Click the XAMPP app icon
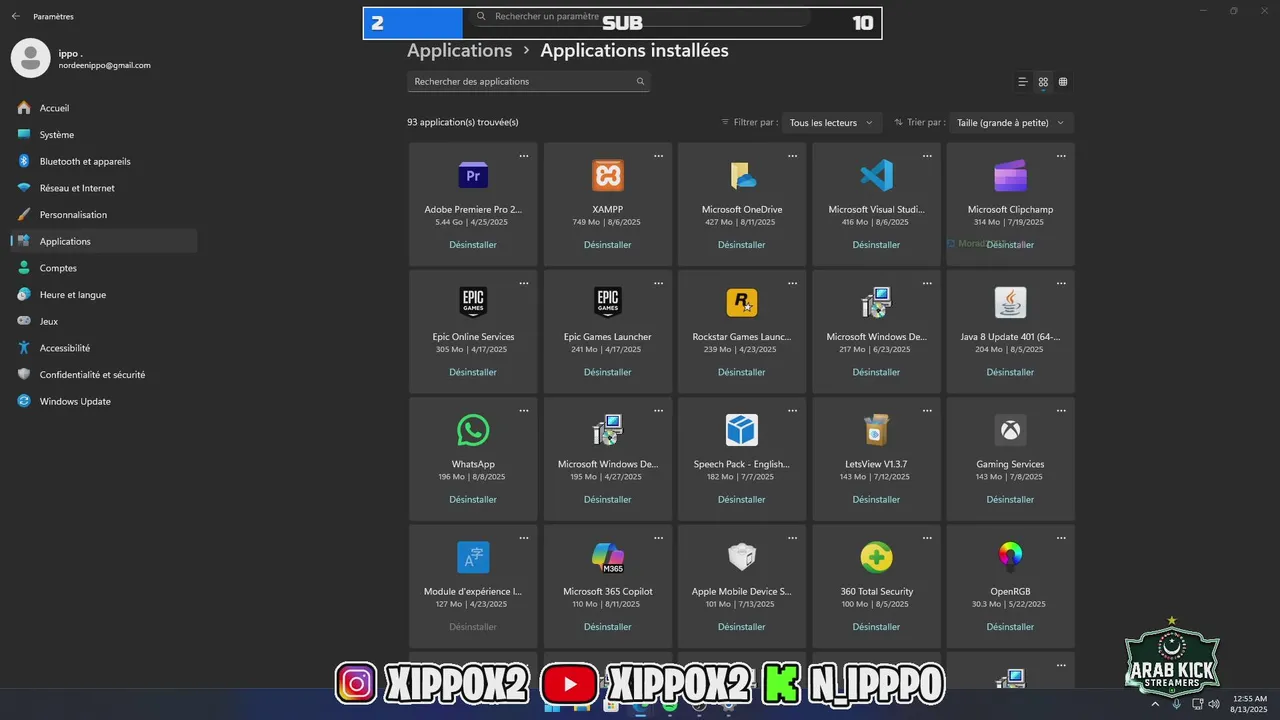This screenshot has width=1280, height=720. [x=608, y=175]
